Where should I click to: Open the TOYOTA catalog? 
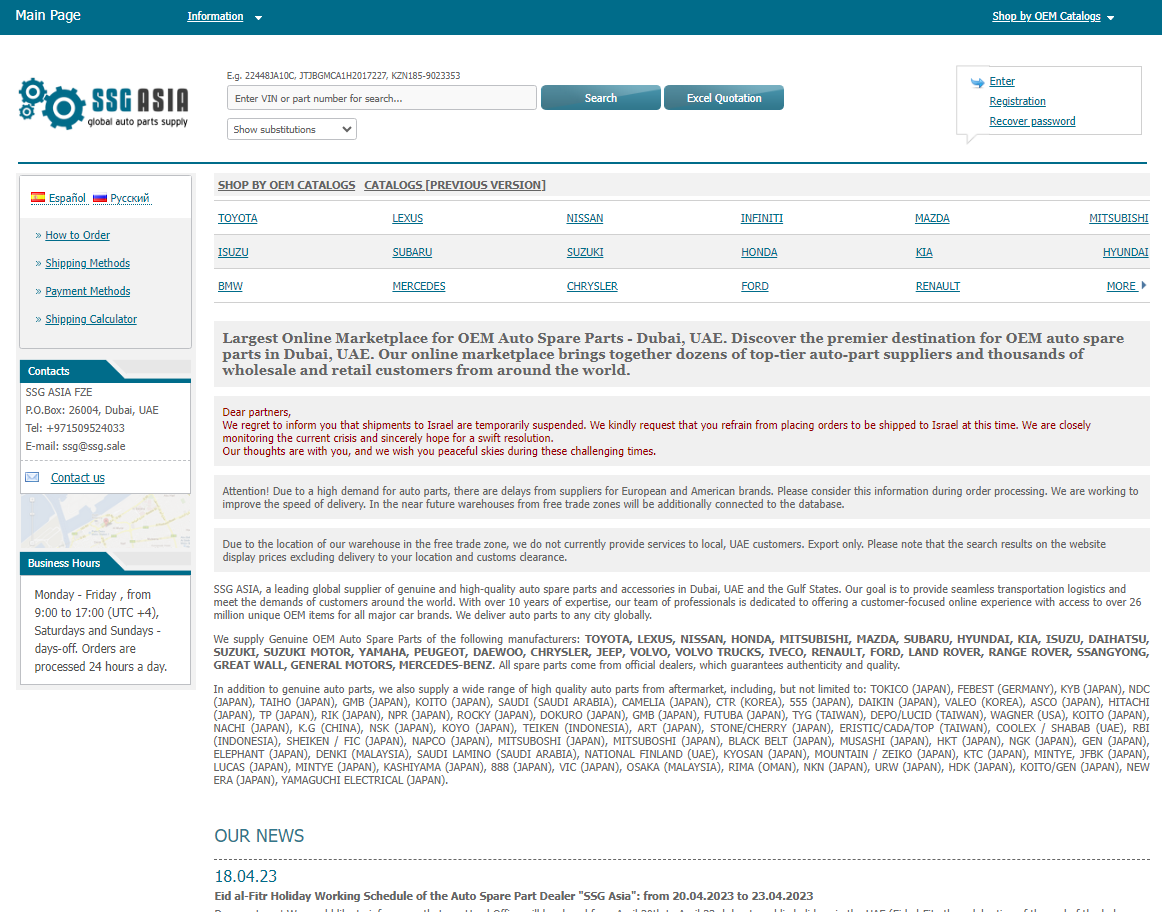(x=238, y=219)
